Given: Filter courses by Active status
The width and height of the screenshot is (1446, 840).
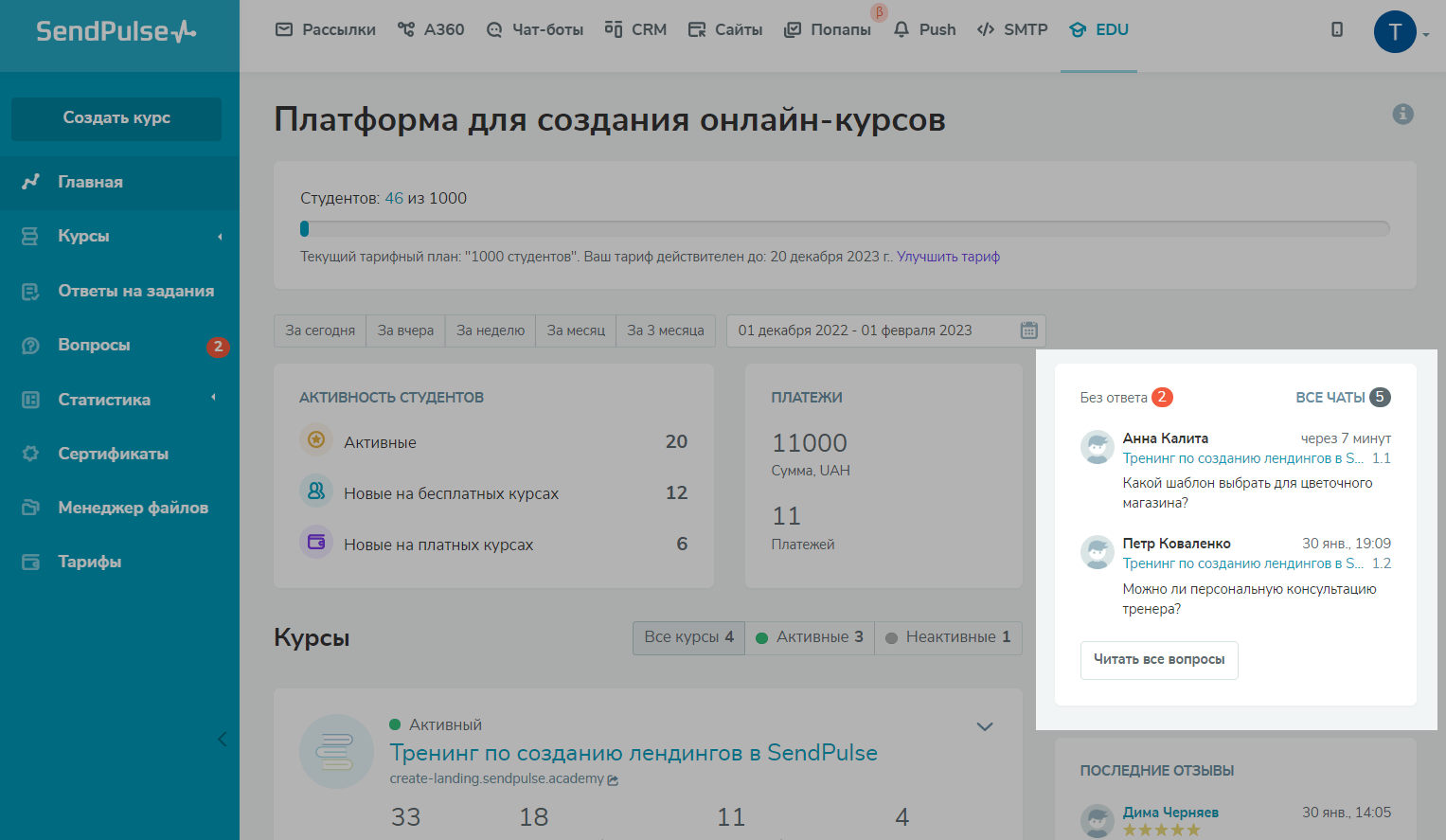Looking at the screenshot, I should (810, 637).
